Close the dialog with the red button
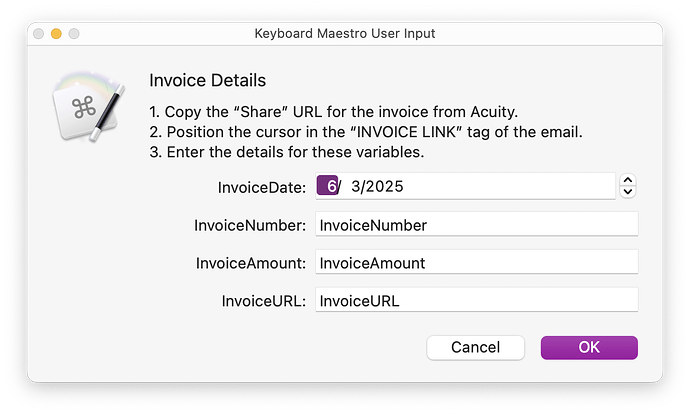 [38, 34]
